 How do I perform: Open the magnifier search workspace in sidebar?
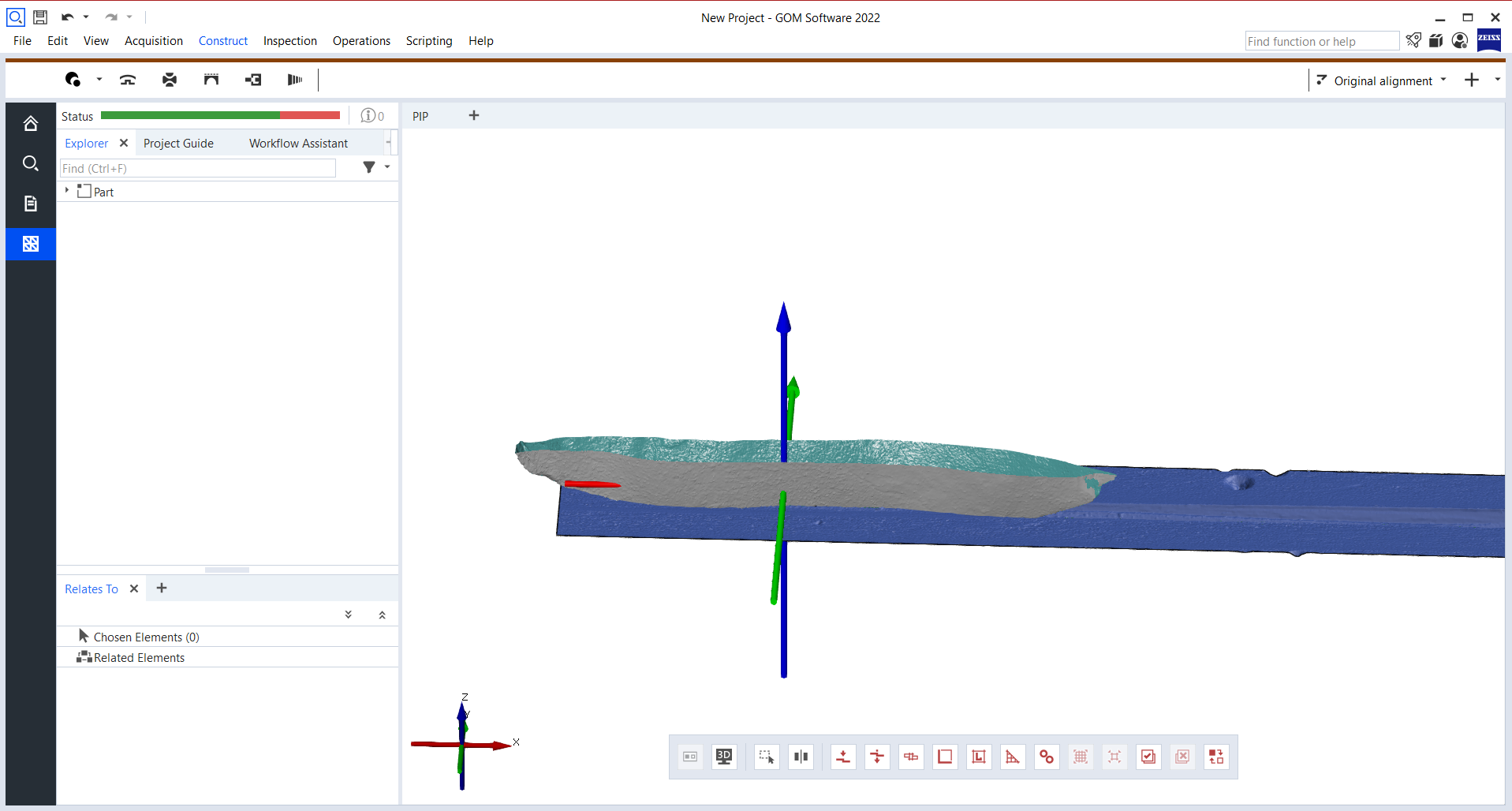(31, 163)
